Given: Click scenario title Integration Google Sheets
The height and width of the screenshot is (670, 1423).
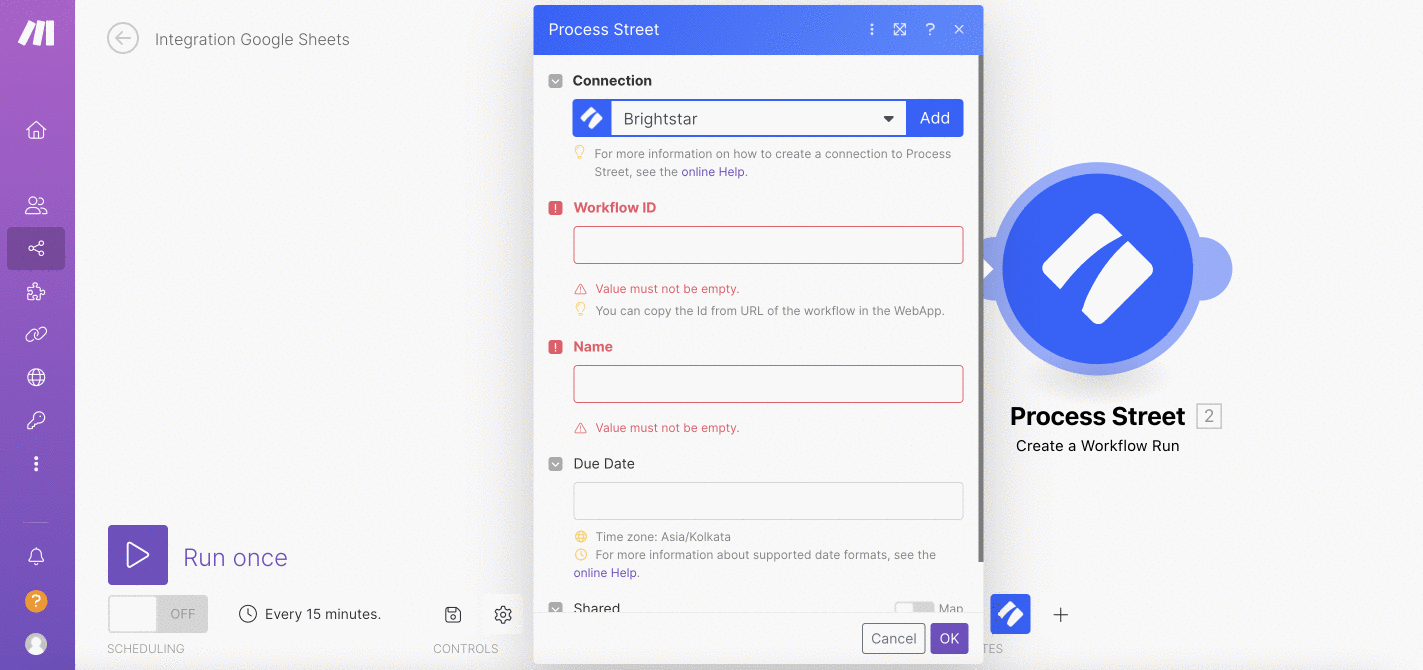Looking at the screenshot, I should tap(252, 40).
